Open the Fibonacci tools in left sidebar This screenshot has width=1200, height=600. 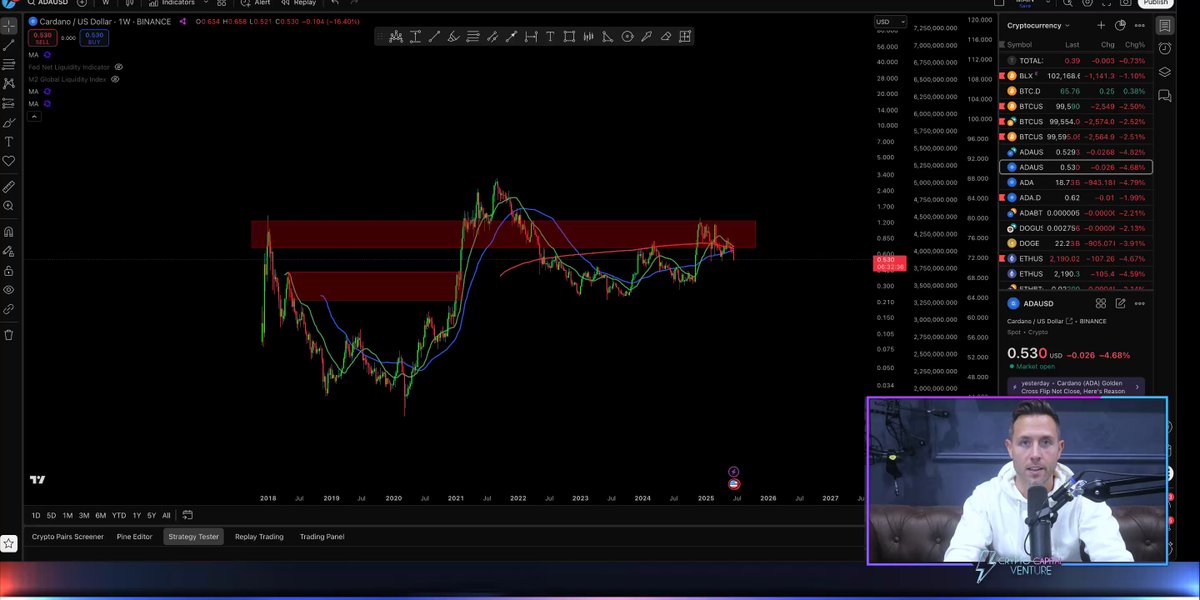coord(9,64)
